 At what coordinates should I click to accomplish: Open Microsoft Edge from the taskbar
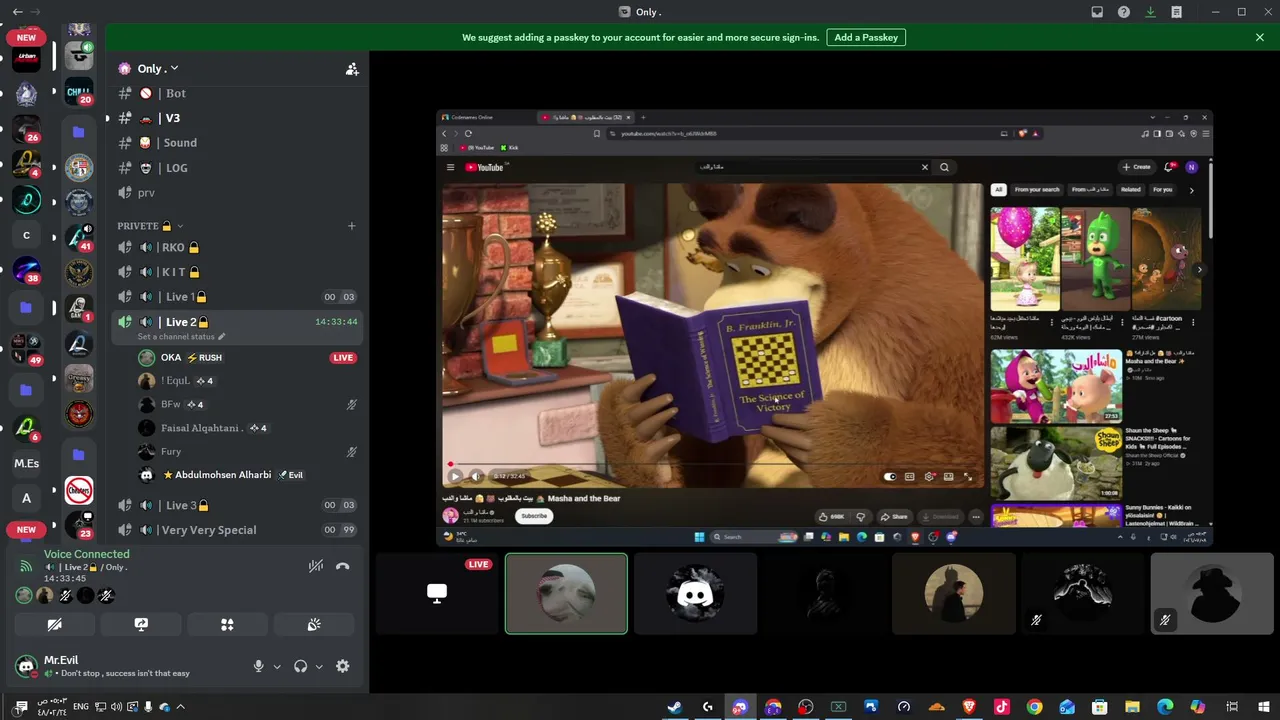[1165, 707]
